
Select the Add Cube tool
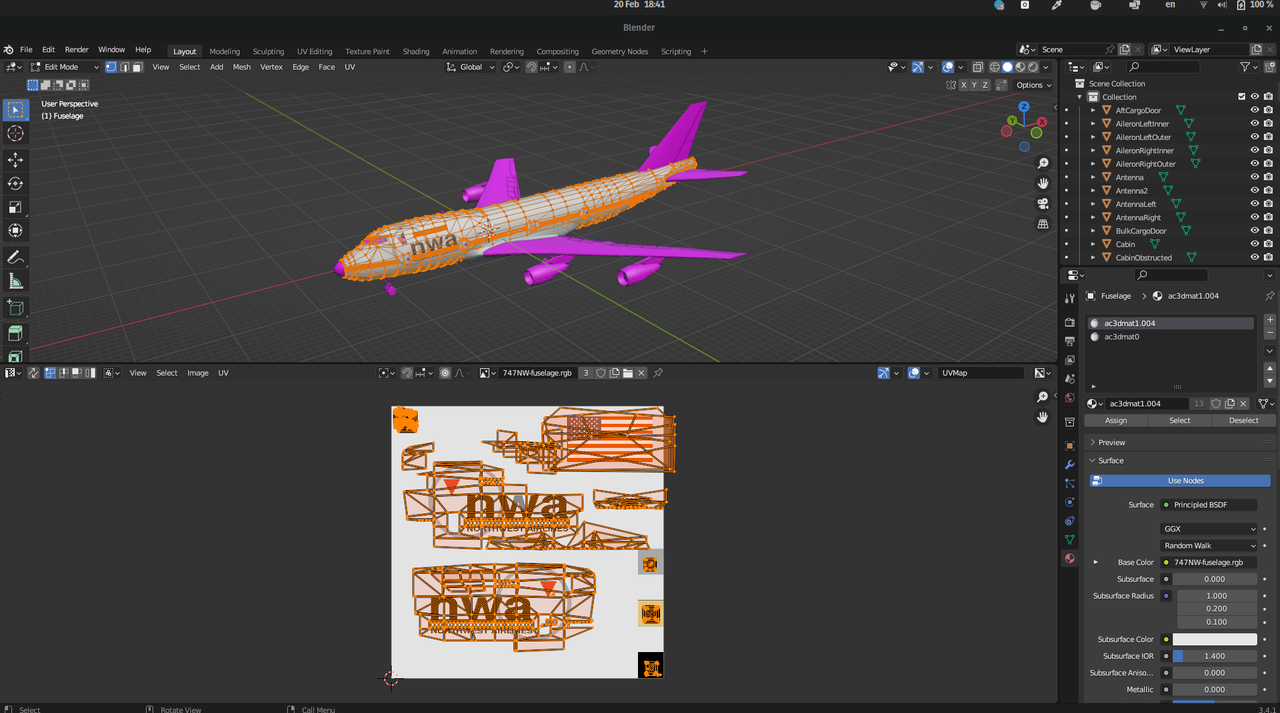[x=15, y=309]
